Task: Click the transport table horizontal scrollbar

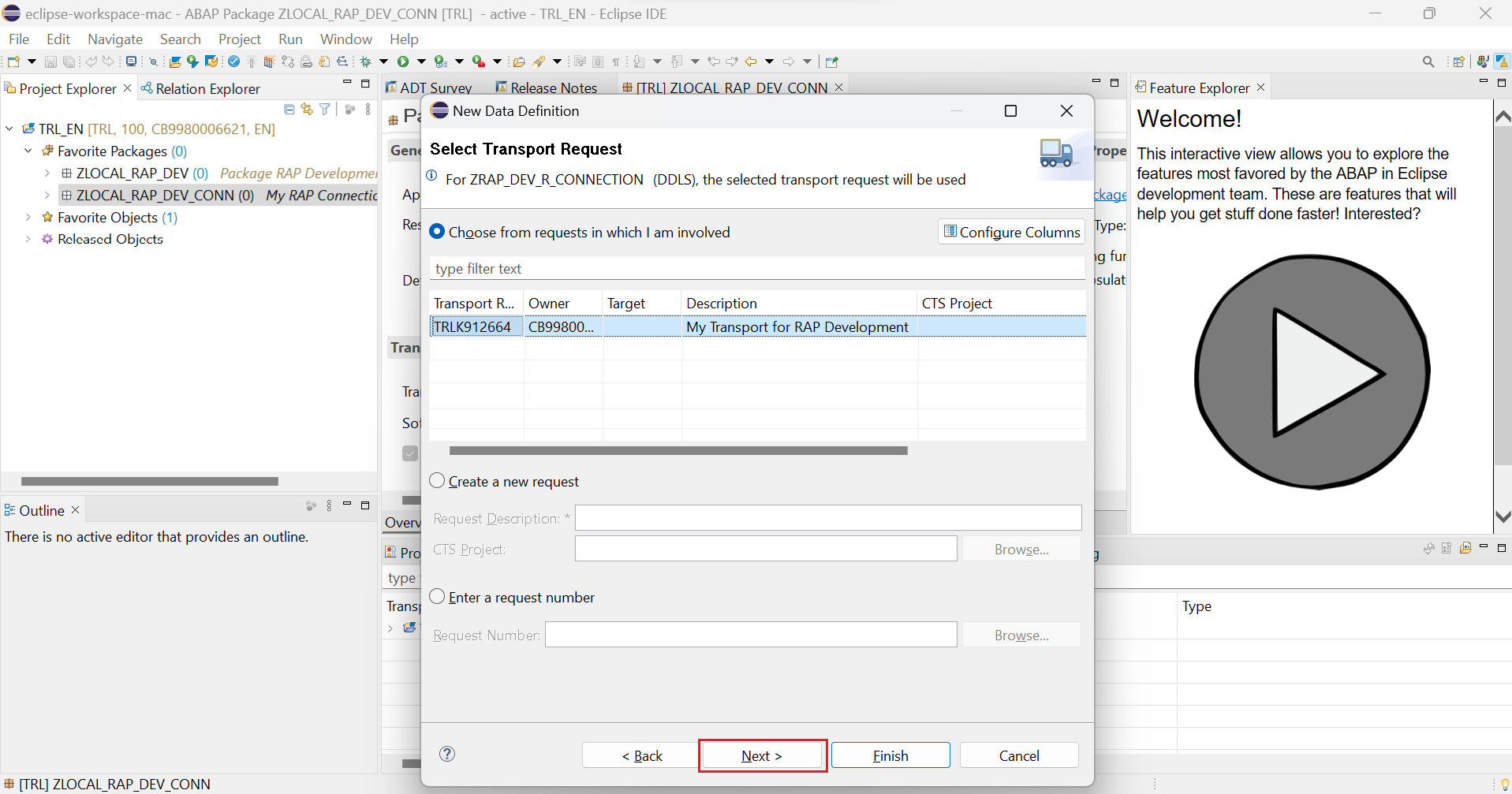Action: [x=678, y=450]
